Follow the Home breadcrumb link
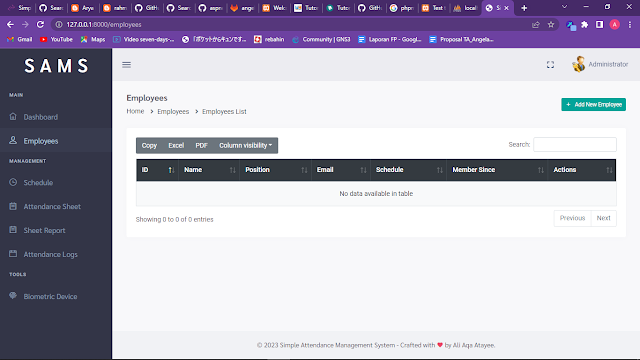The height and width of the screenshot is (360, 640). tap(135, 111)
